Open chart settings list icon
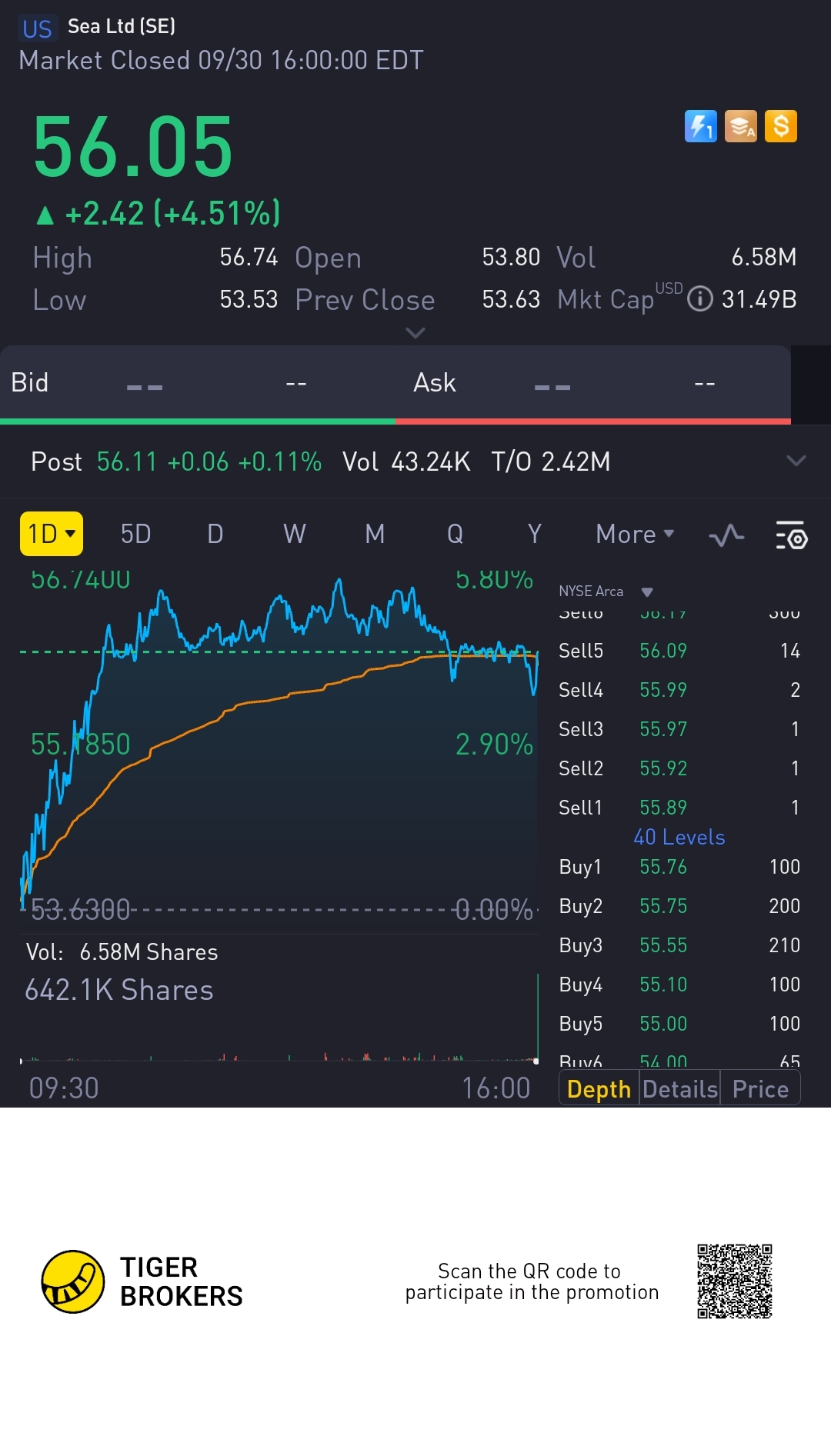This screenshot has height=1456, width=831. 791,535
